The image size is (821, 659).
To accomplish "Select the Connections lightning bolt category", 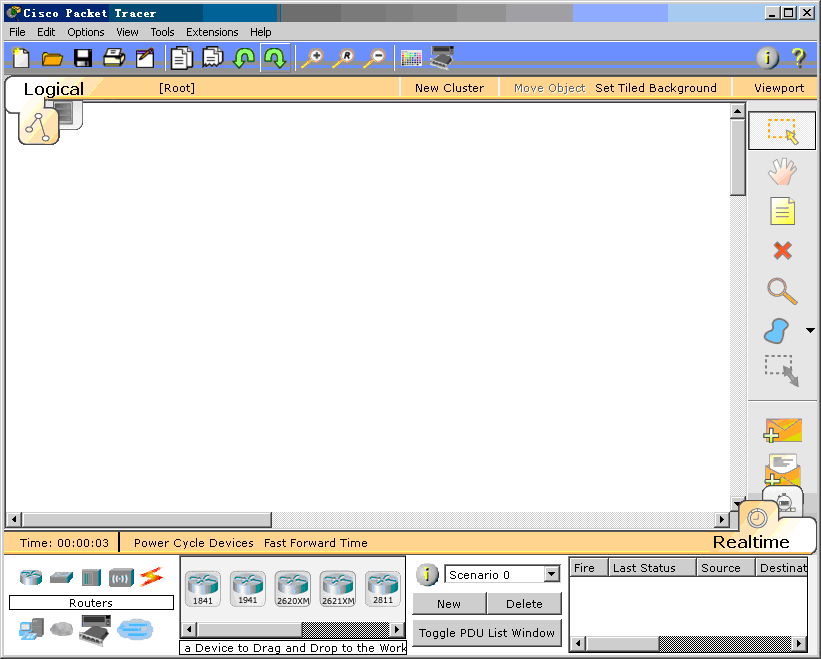I will [x=151, y=577].
